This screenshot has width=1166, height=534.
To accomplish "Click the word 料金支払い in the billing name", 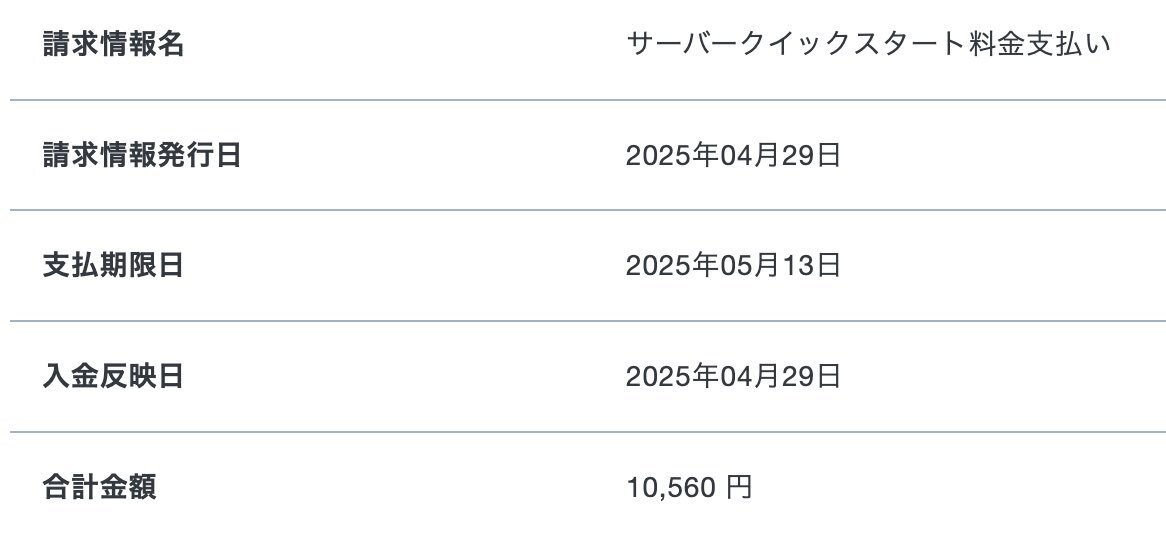I will (1040, 45).
